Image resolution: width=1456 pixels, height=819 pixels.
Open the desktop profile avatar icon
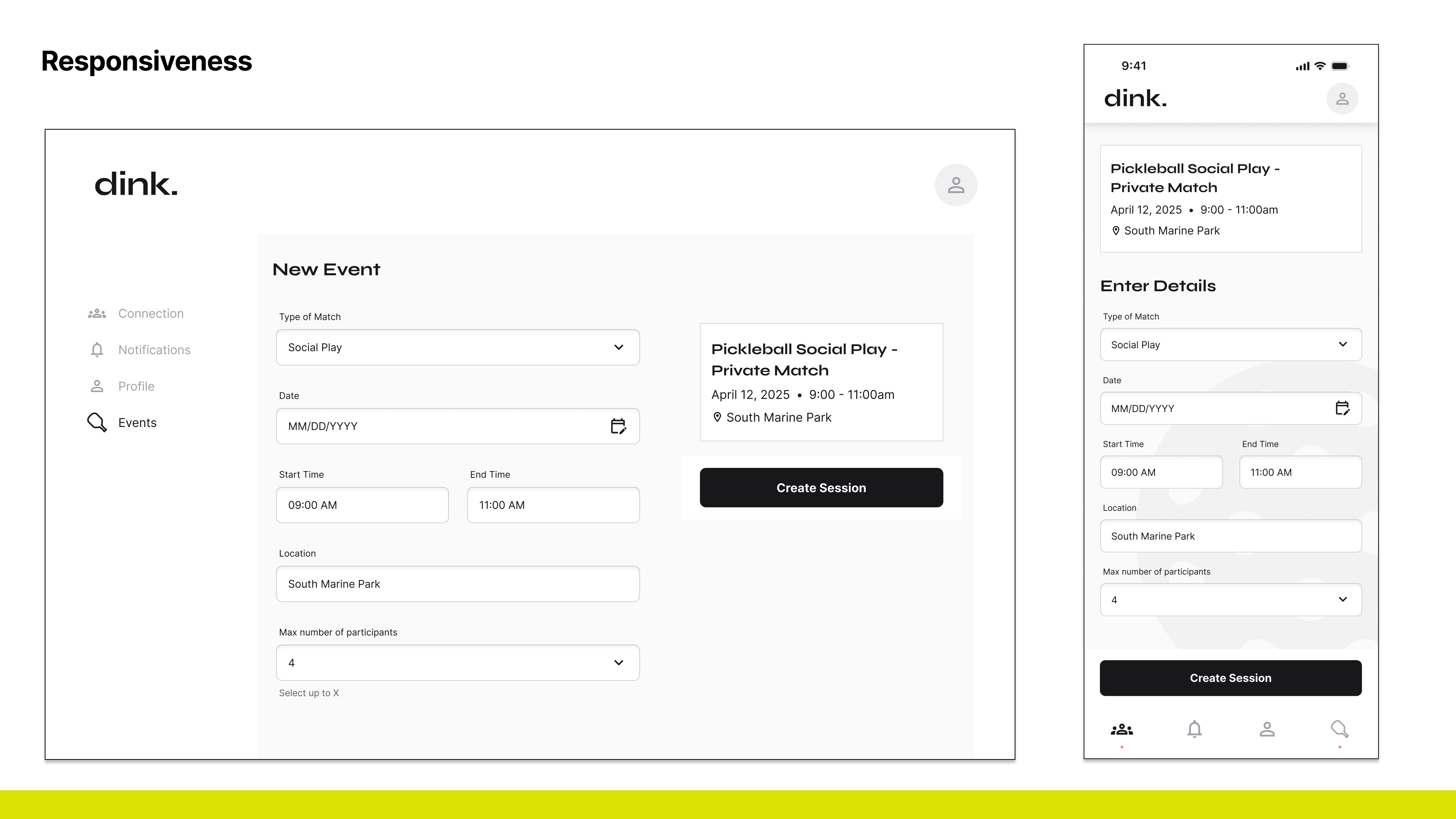[x=956, y=185]
